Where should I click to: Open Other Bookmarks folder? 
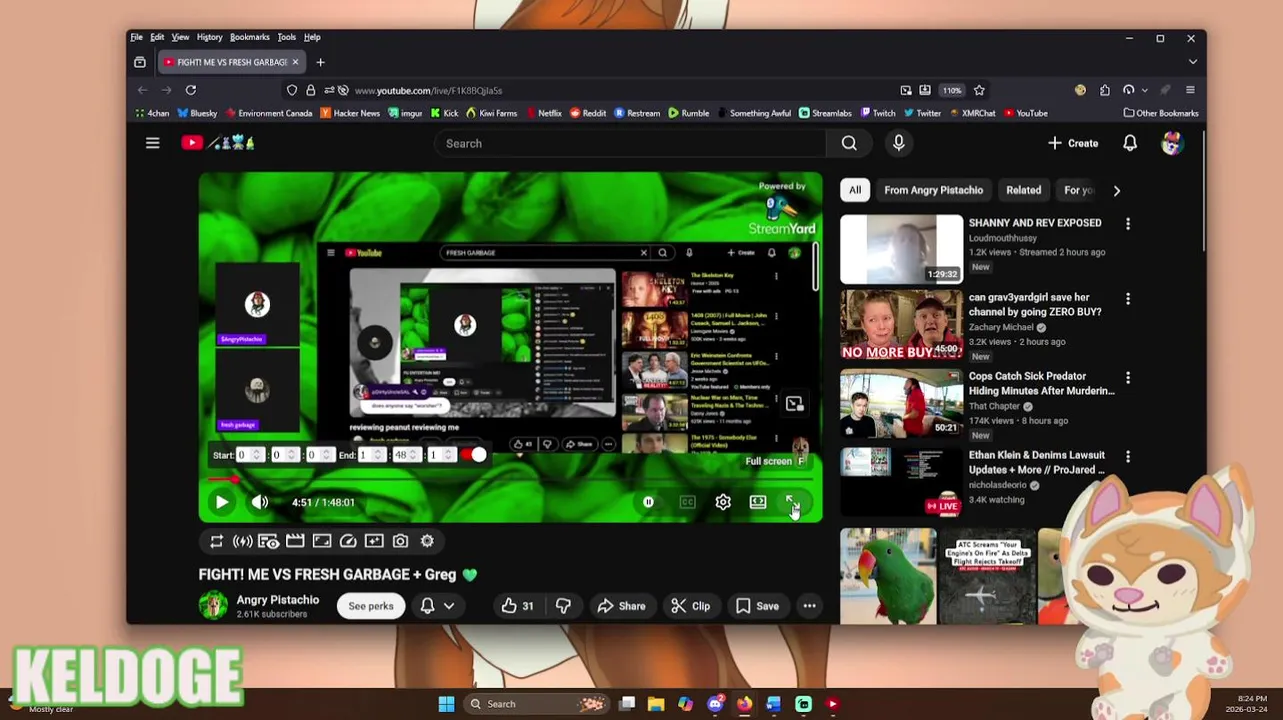coord(1161,113)
